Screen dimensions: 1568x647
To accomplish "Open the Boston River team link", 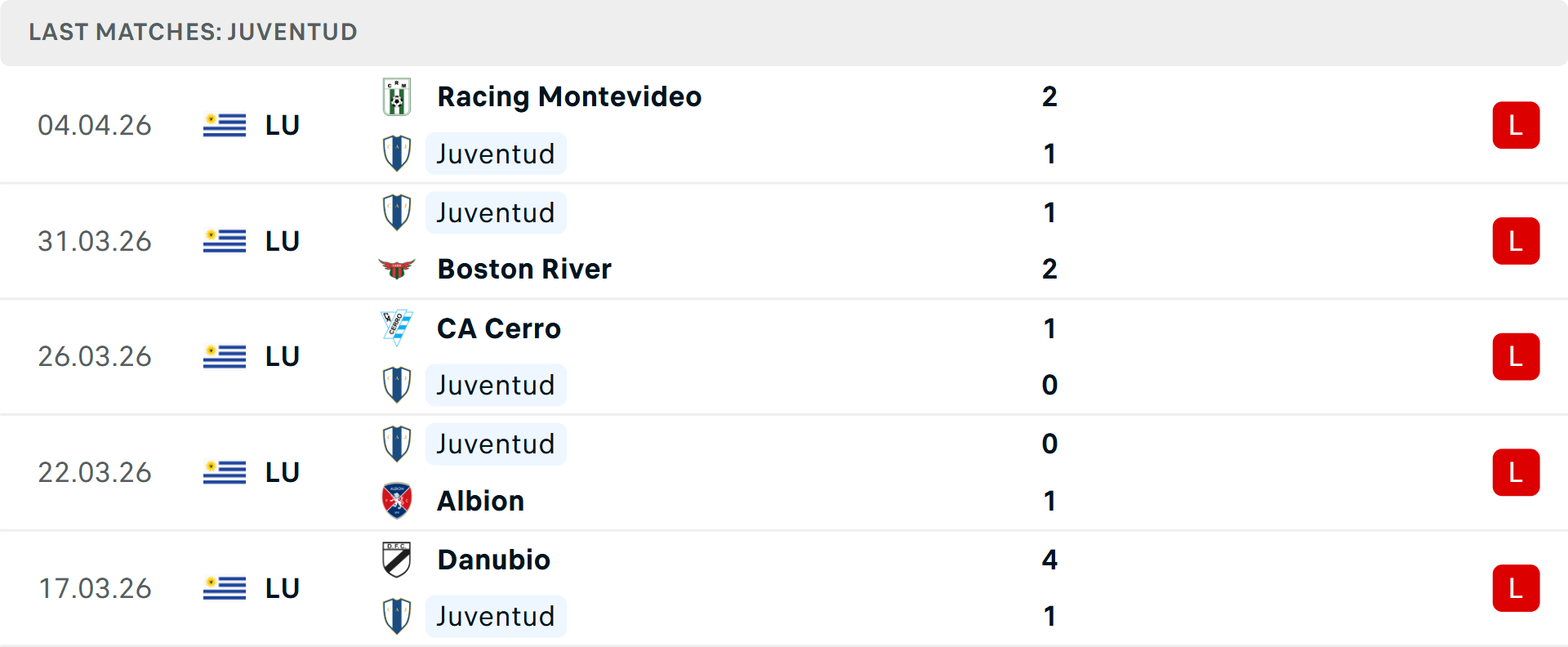I will click(x=524, y=269).
